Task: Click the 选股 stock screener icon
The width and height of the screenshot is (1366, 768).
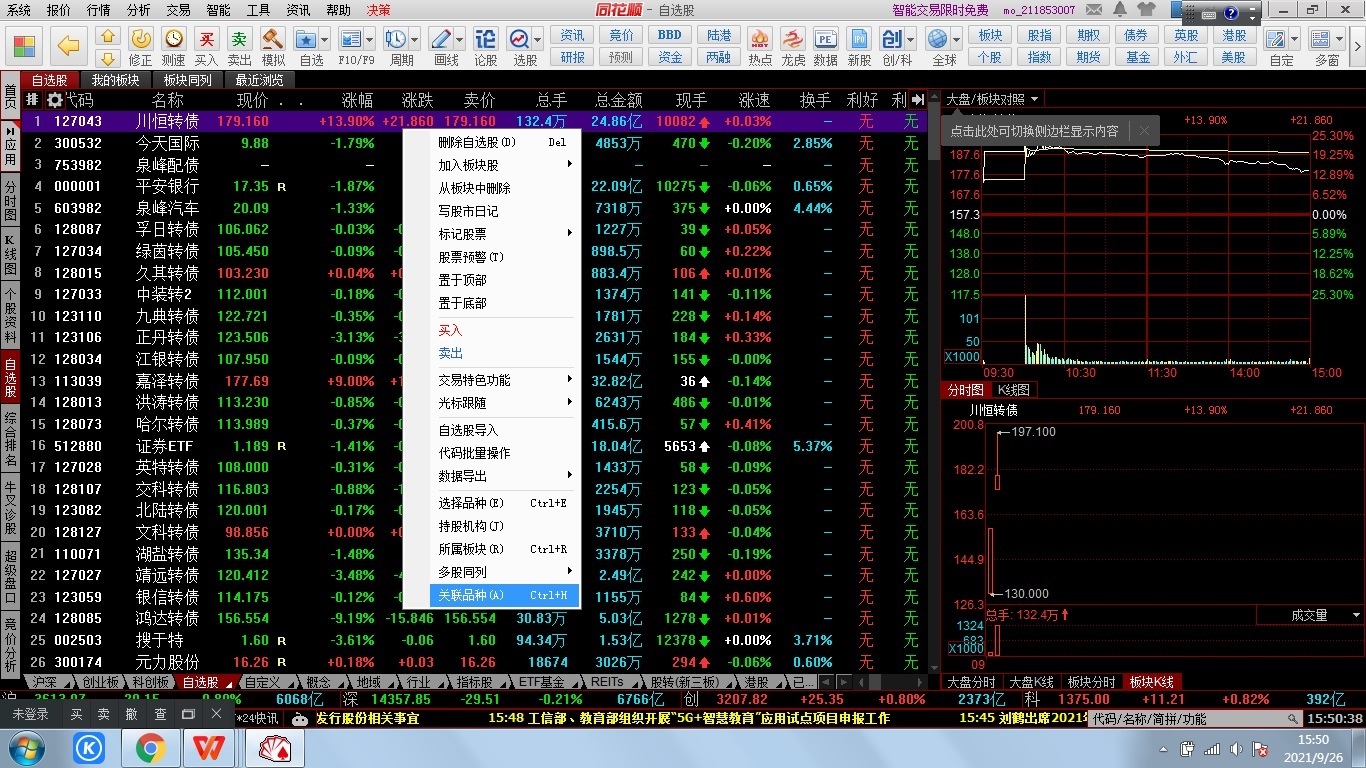Action: [x=521, y=42]
